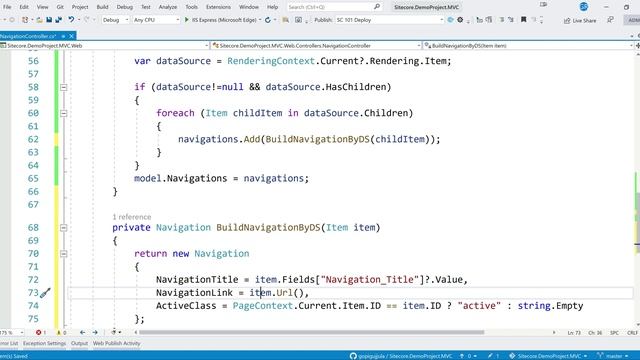Click GitHub repository status icon
This screenshot has width=640, height=360.
(x=353, y=356)
